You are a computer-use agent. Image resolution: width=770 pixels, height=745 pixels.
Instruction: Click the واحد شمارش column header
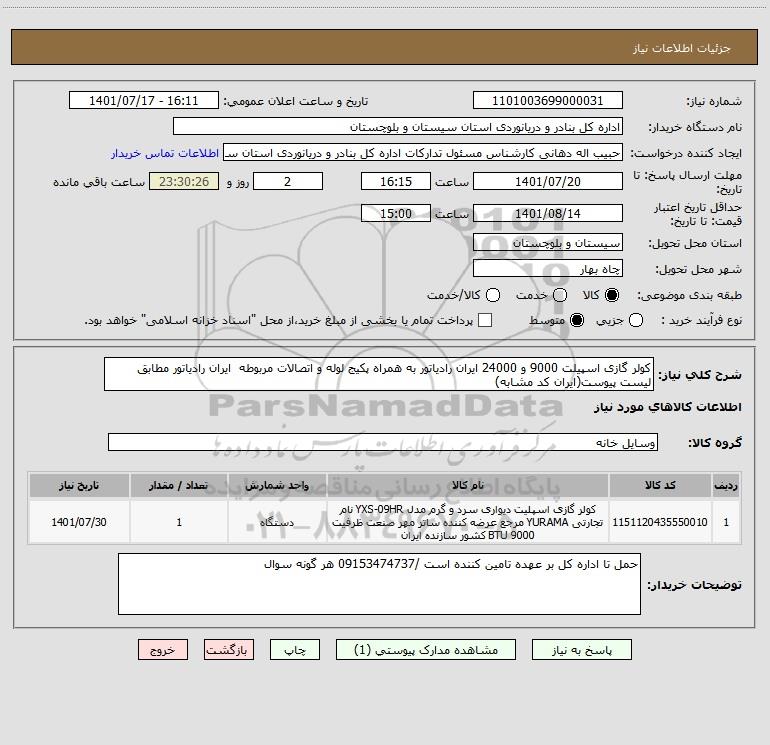click(x=277, y=485)
